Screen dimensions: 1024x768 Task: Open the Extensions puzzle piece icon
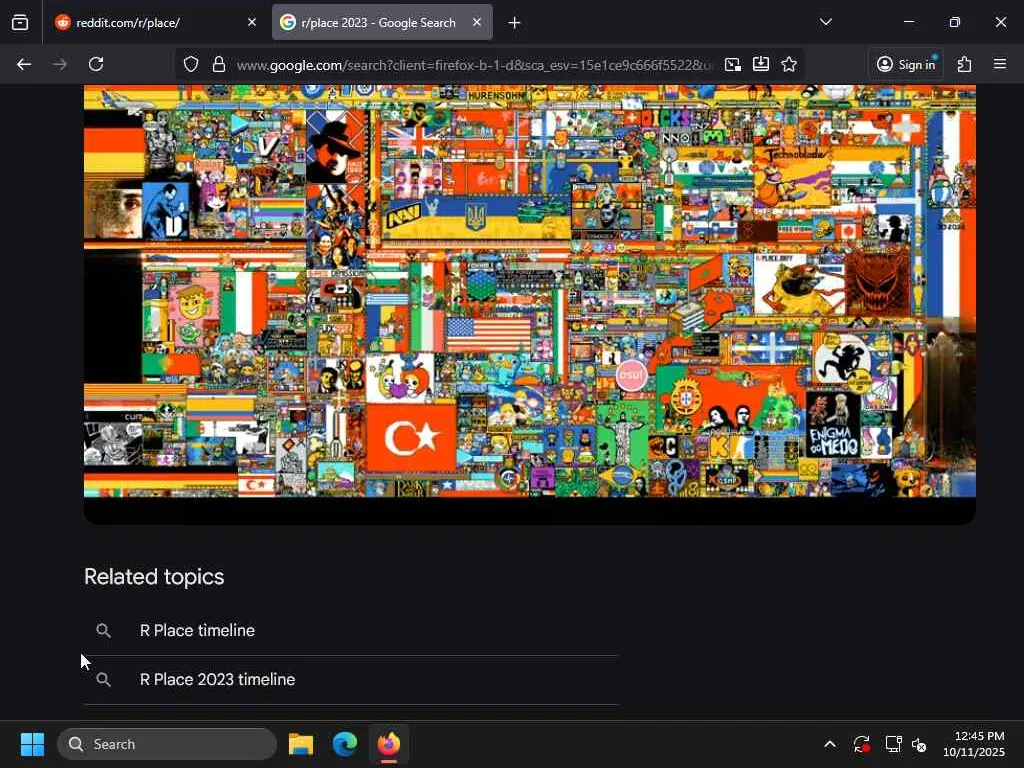(964, 64)
